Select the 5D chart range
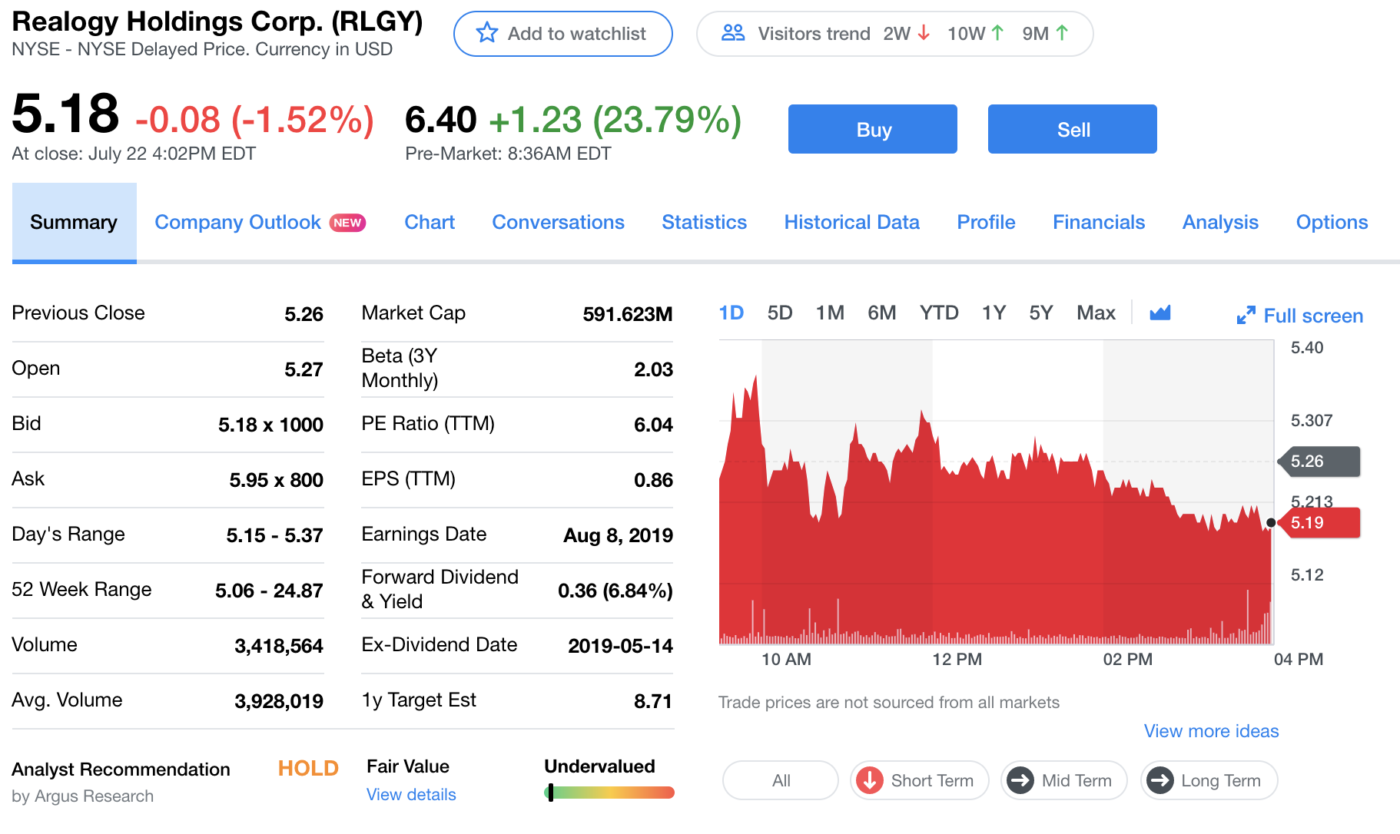The height and width of the screenshot is (834, 1400). pos(780,313)
